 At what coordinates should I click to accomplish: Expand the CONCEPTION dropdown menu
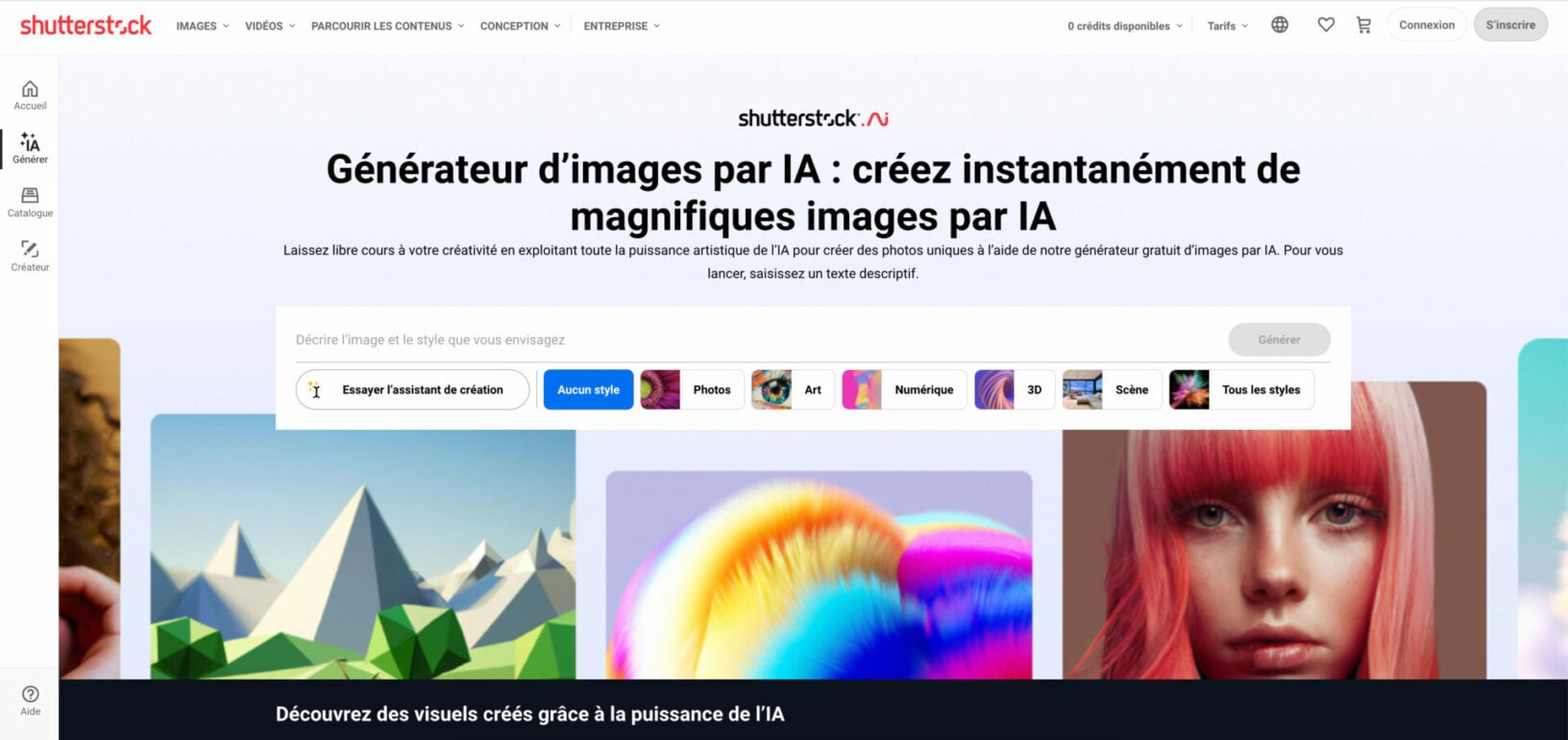pyautogui.click(x=520, y=26)
